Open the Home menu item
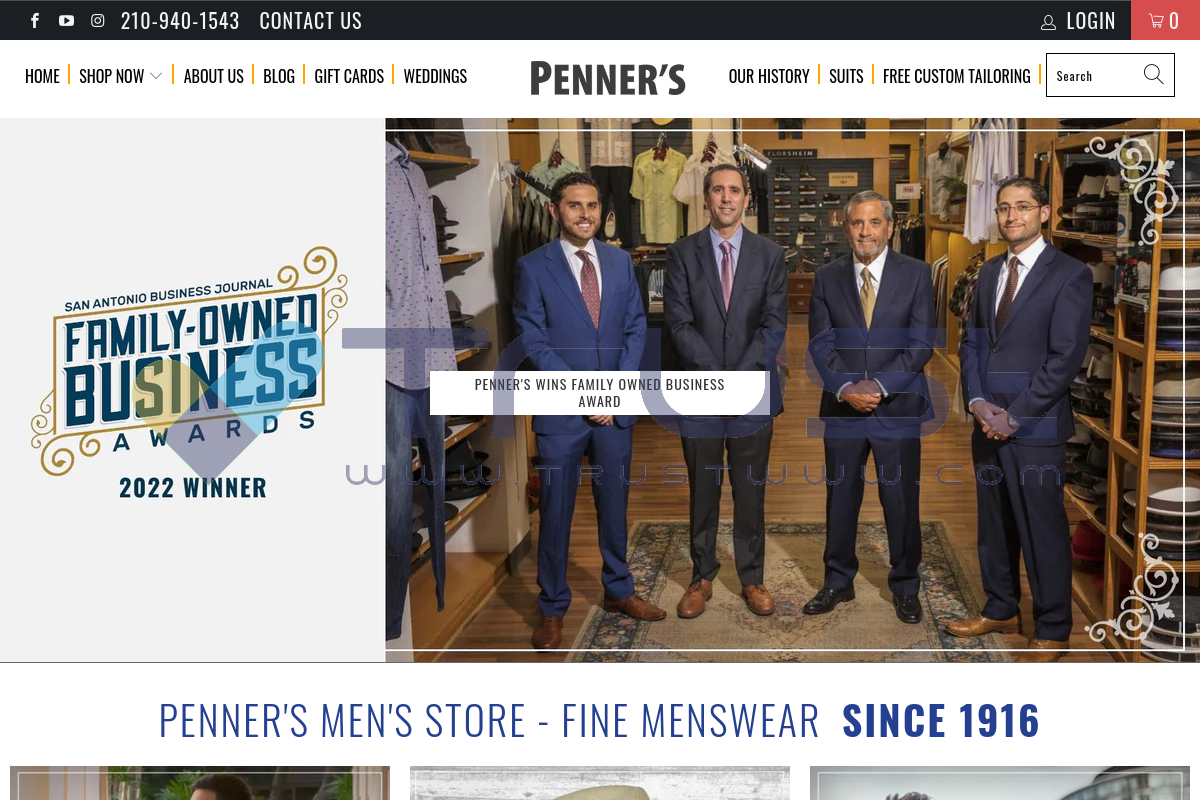 pyautogui.click(x=42, y=76)
